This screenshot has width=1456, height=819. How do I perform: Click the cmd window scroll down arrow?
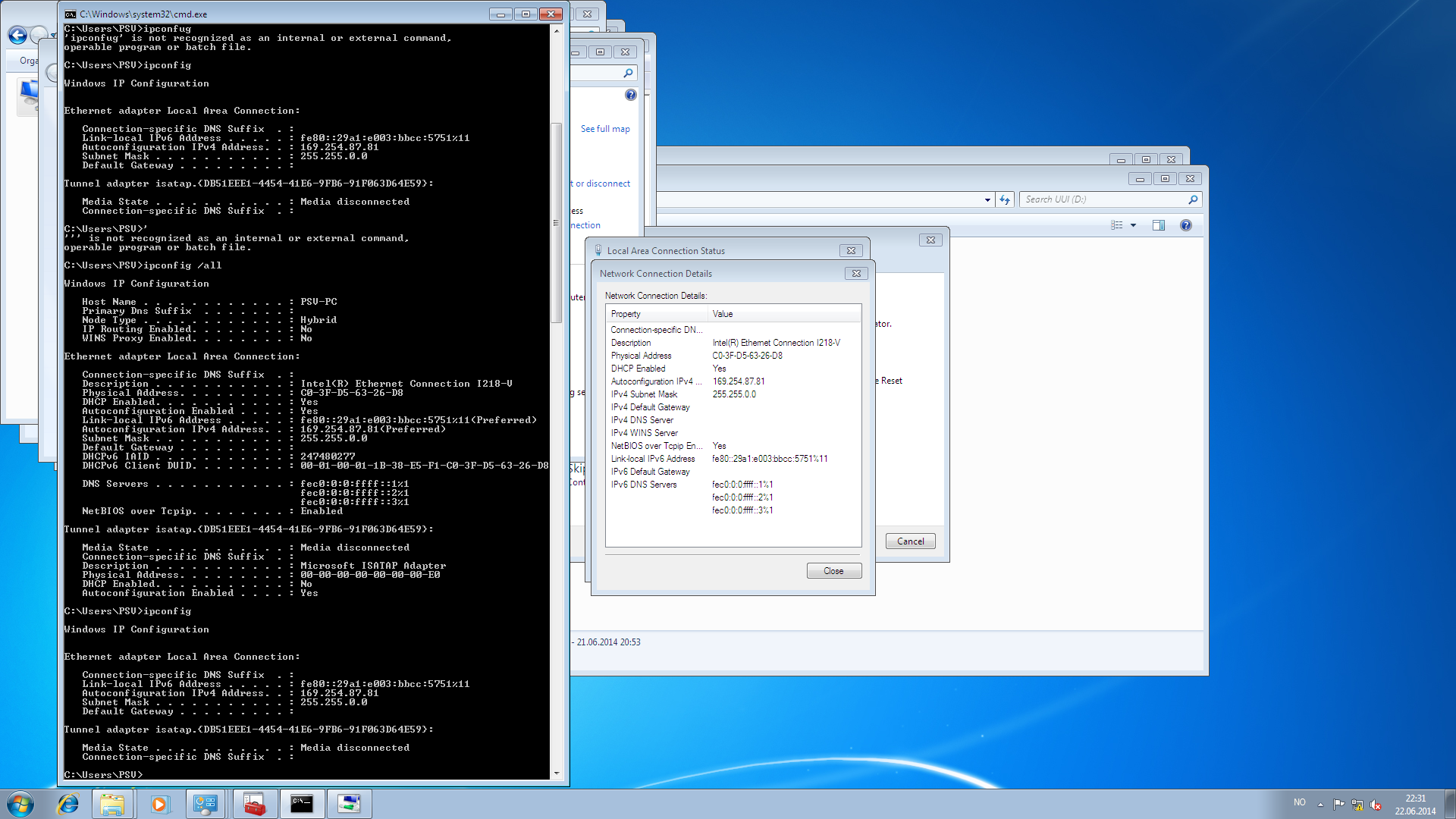557,773
